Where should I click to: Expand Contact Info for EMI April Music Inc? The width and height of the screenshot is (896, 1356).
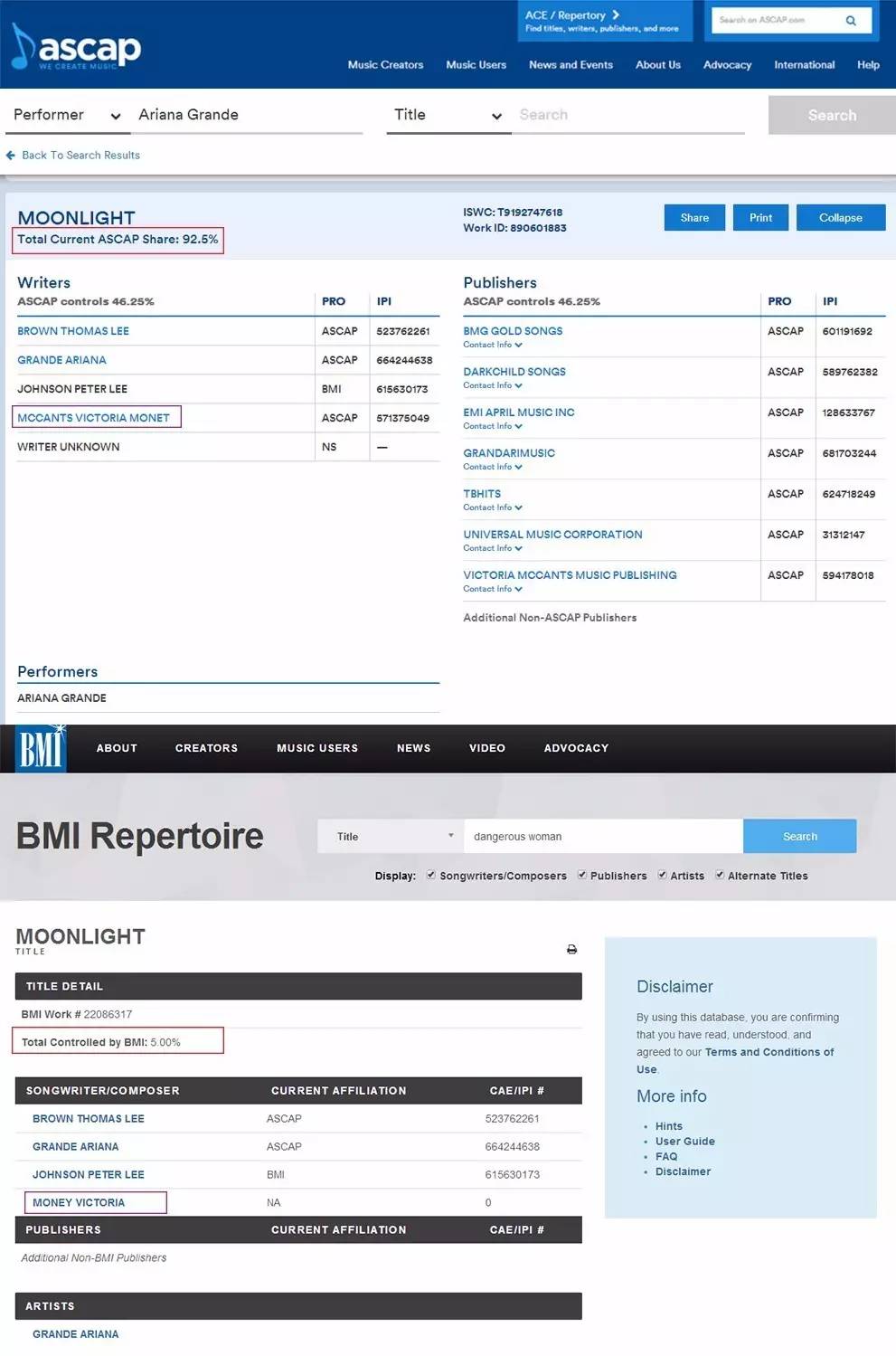coord(493,426)
